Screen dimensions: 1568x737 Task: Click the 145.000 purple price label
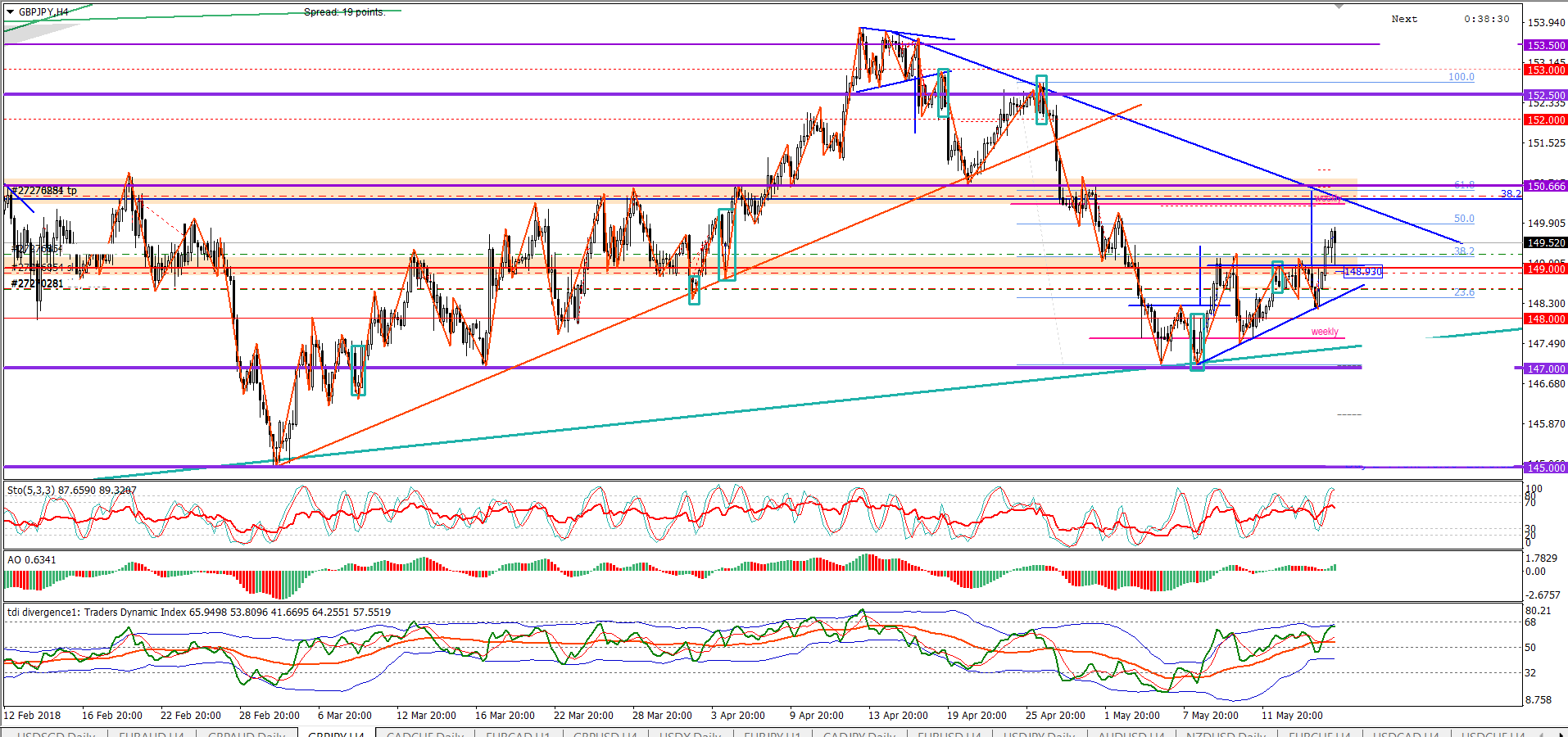coord(1545,468)
